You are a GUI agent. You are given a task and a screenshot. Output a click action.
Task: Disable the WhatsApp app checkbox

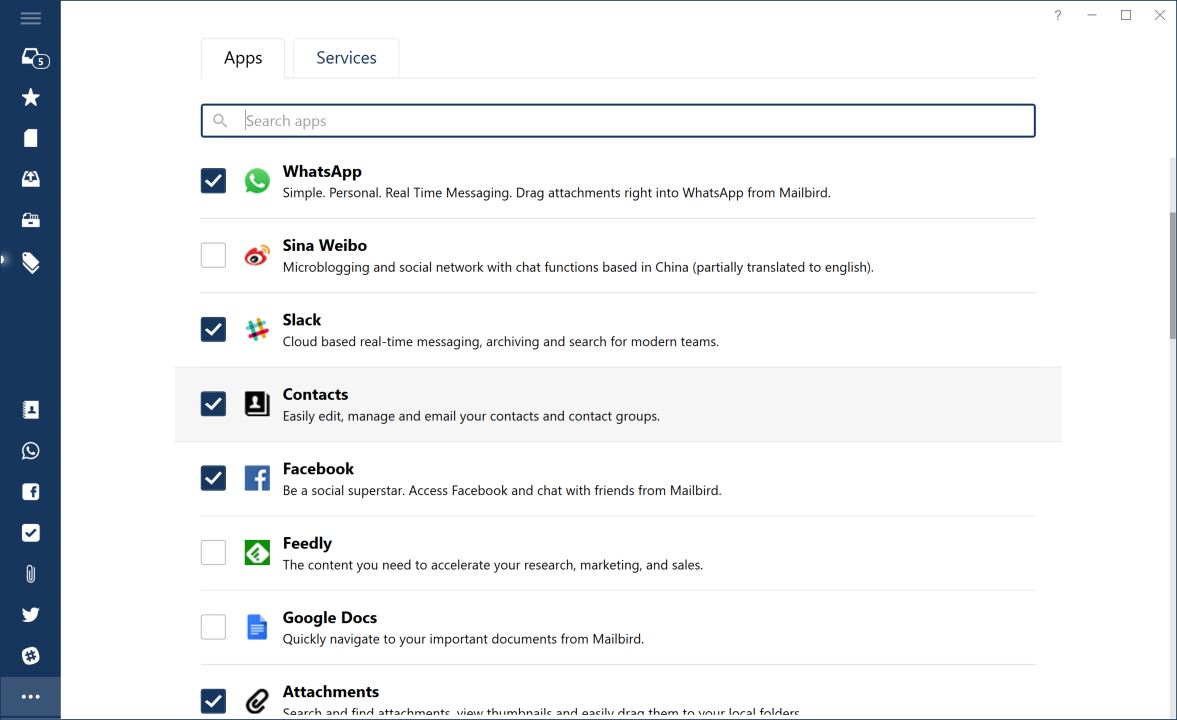coord(213,180)
